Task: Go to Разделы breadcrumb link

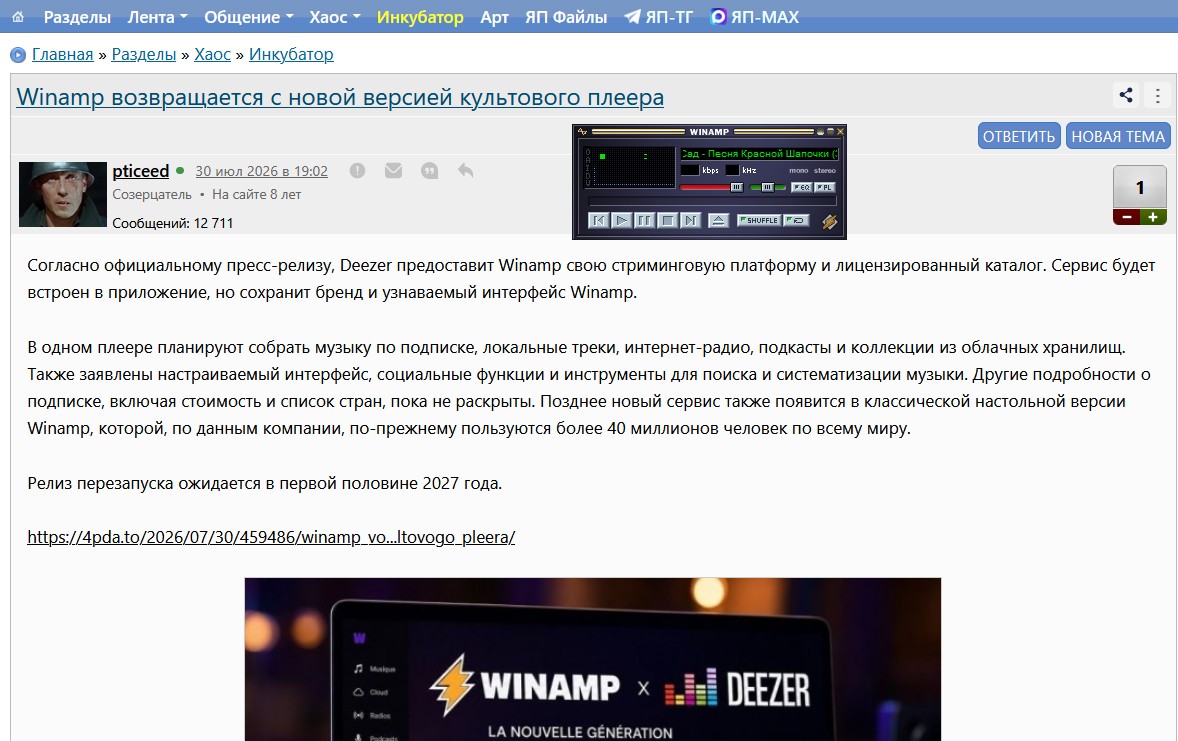Action: pyautogui.click(x=143, y=54)
